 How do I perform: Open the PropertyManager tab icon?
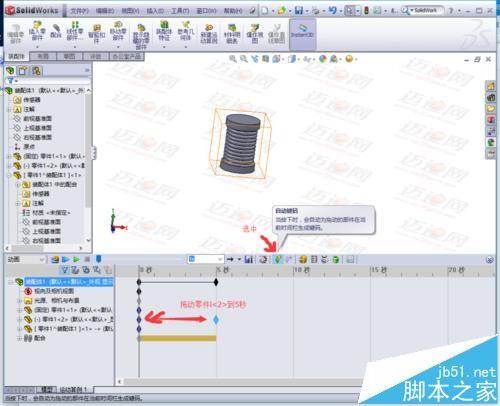(23, 71)
